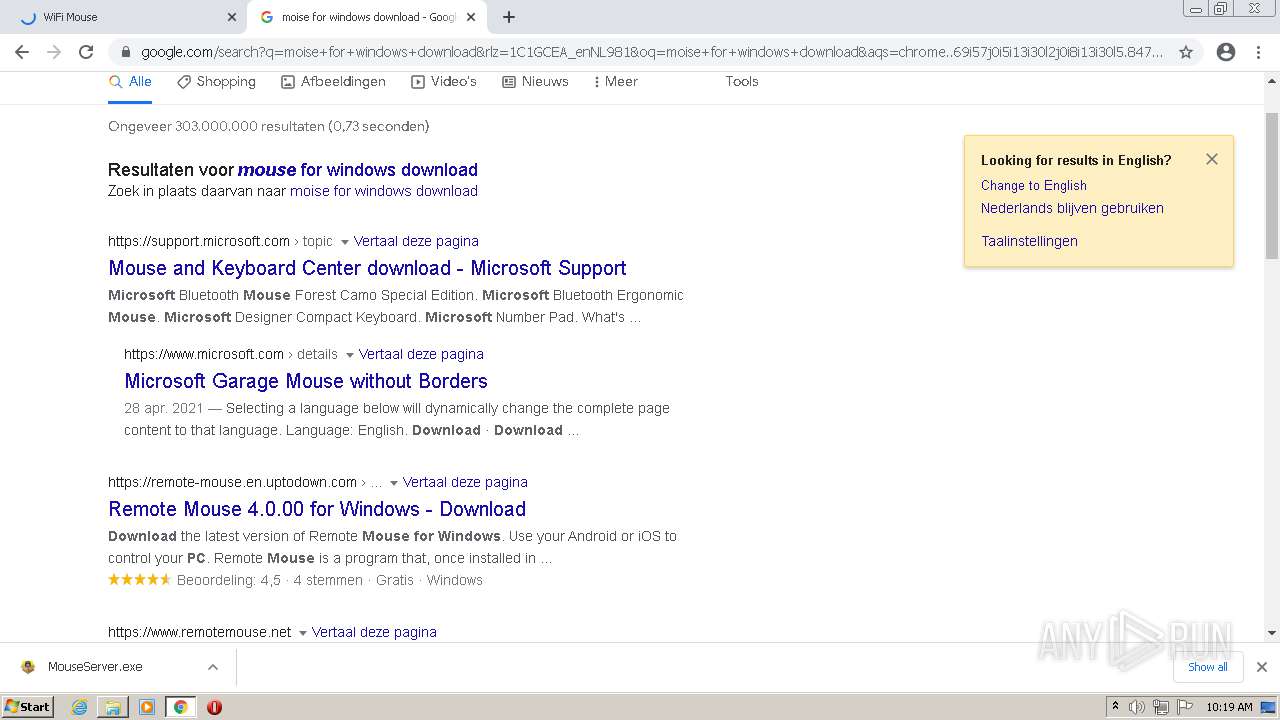Image resolution: width=1280 pixels, height=720 pixels.
Task: Show hidden system tray icons
Action: [x=1116, y=707]
